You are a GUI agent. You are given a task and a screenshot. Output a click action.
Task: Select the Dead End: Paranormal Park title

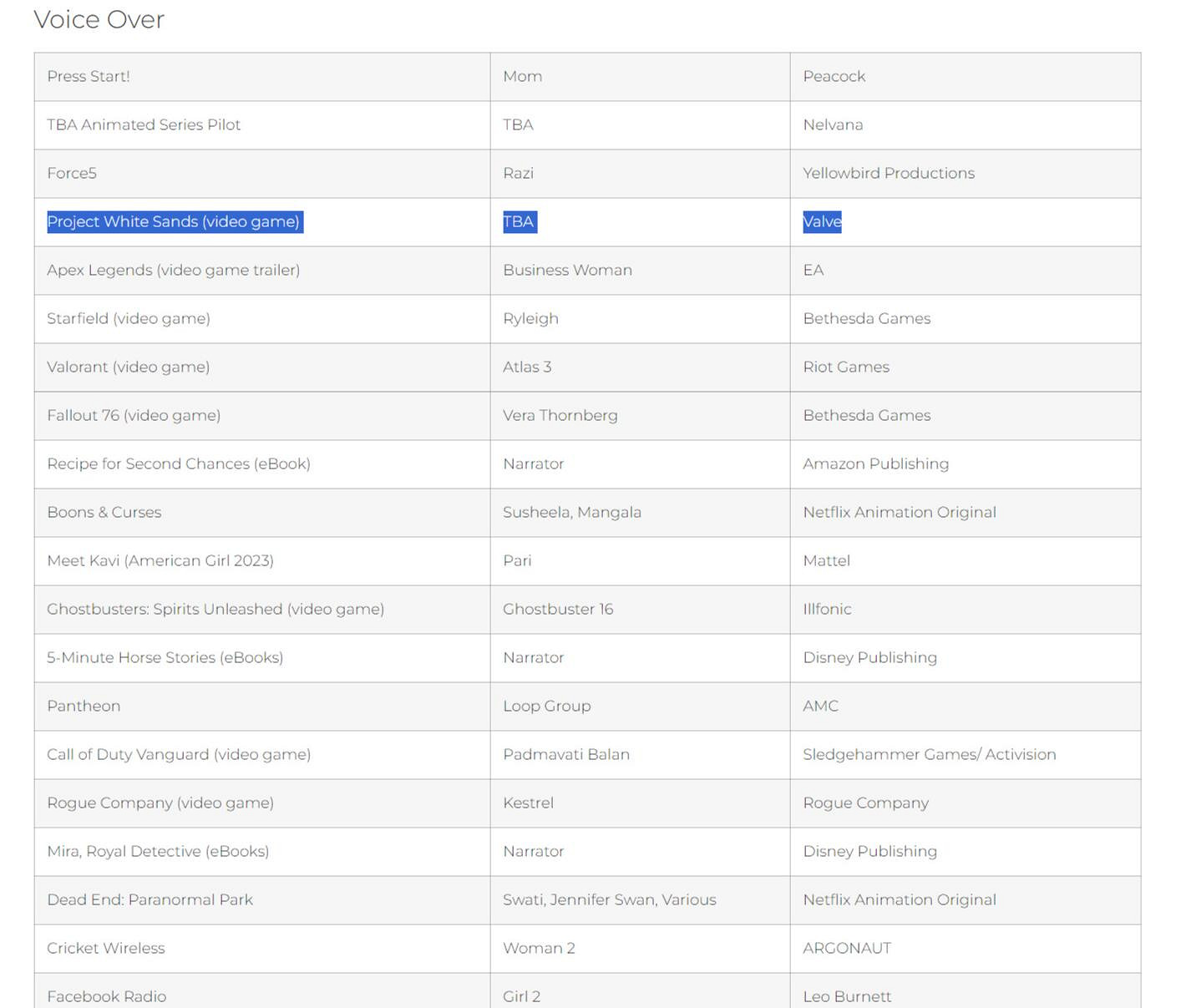(150, 899)
